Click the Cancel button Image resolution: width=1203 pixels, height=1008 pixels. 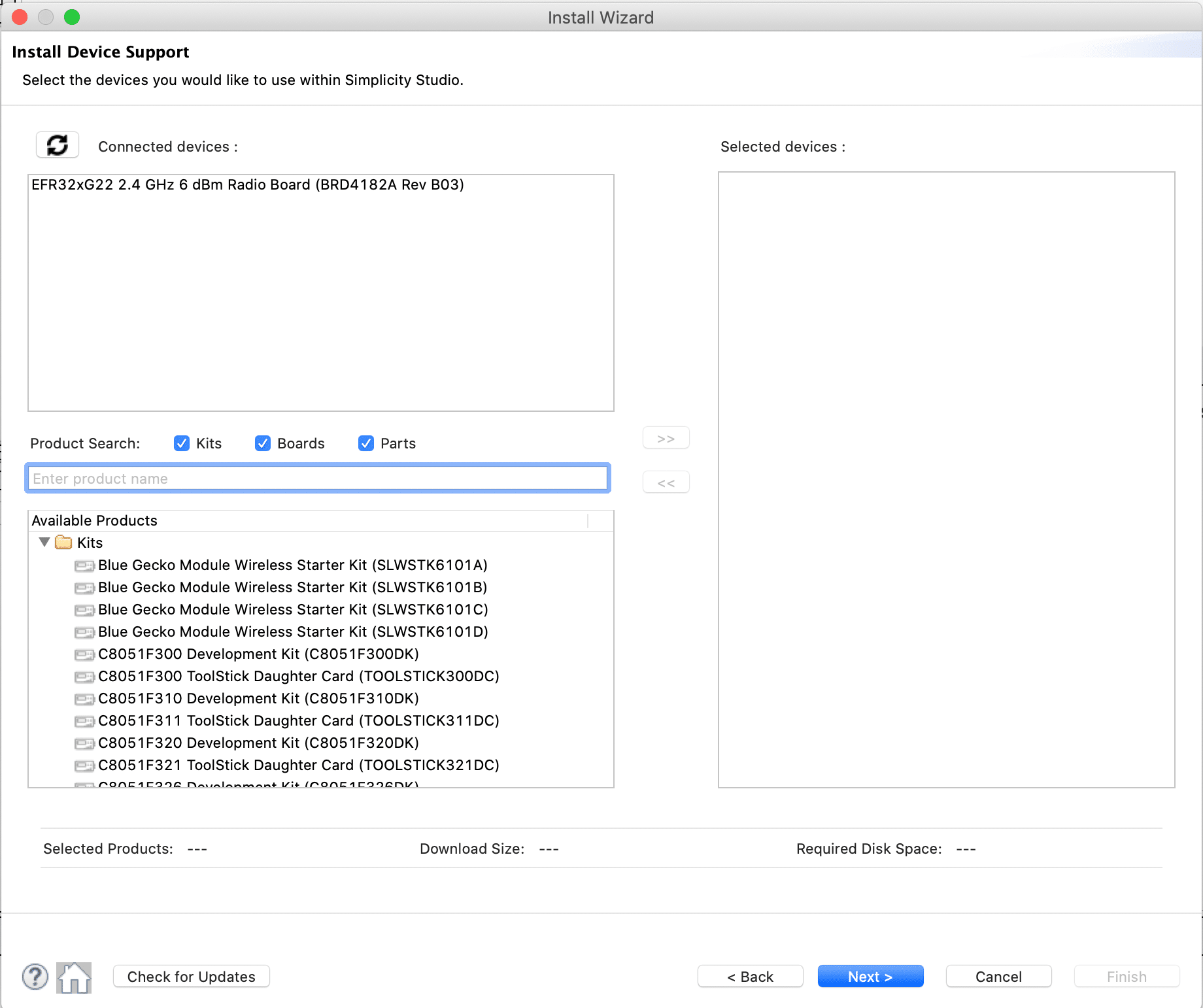998,977
